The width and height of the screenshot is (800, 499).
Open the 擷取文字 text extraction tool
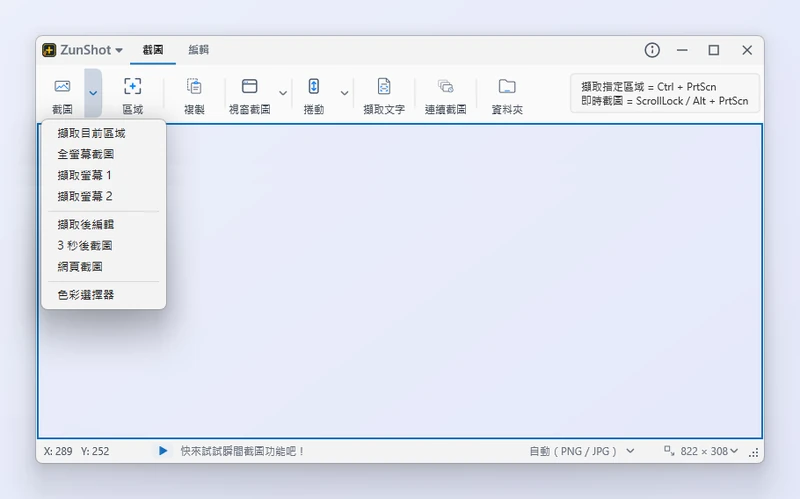pos(384,86)
